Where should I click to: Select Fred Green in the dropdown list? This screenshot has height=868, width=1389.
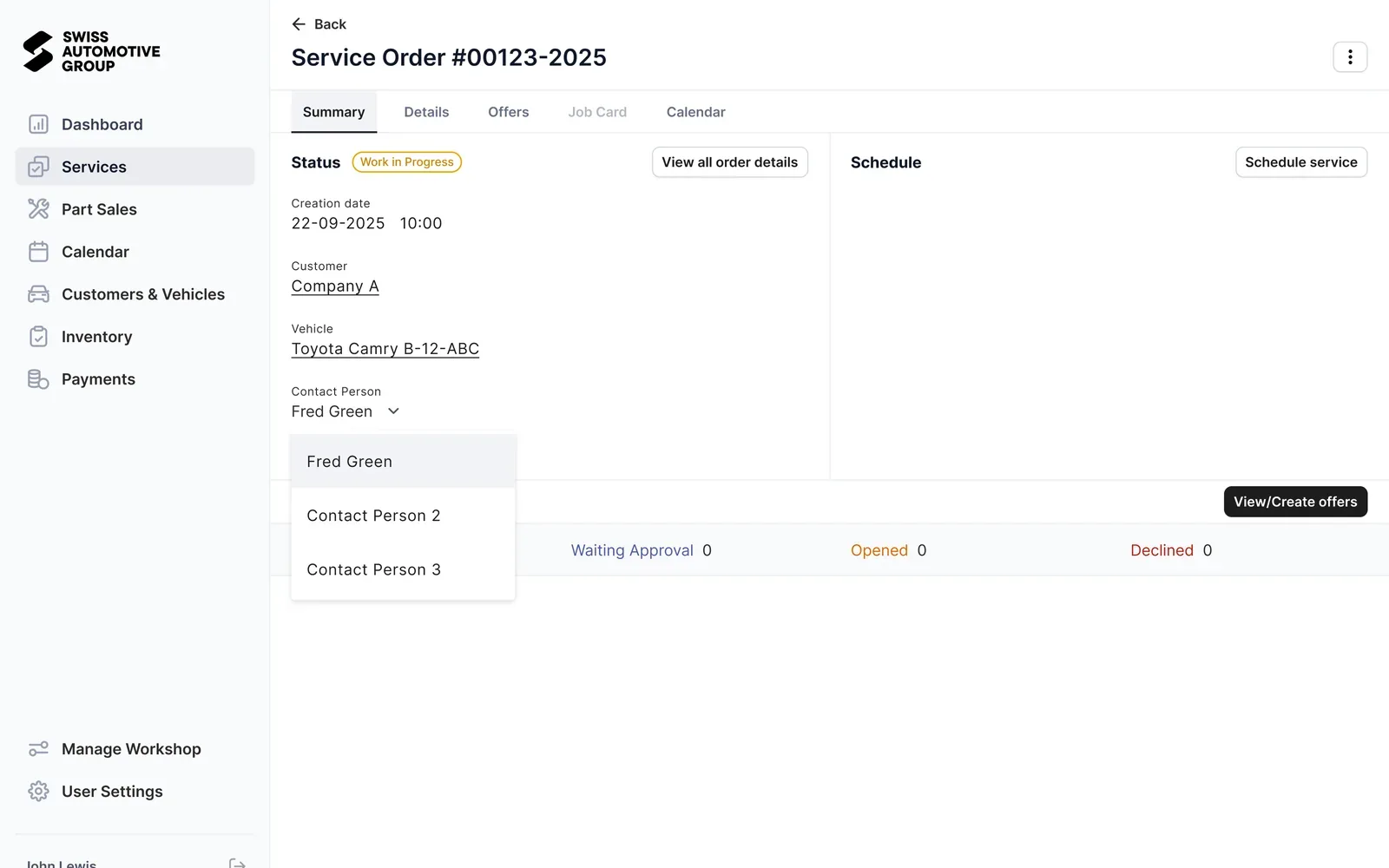click(403, 462)
